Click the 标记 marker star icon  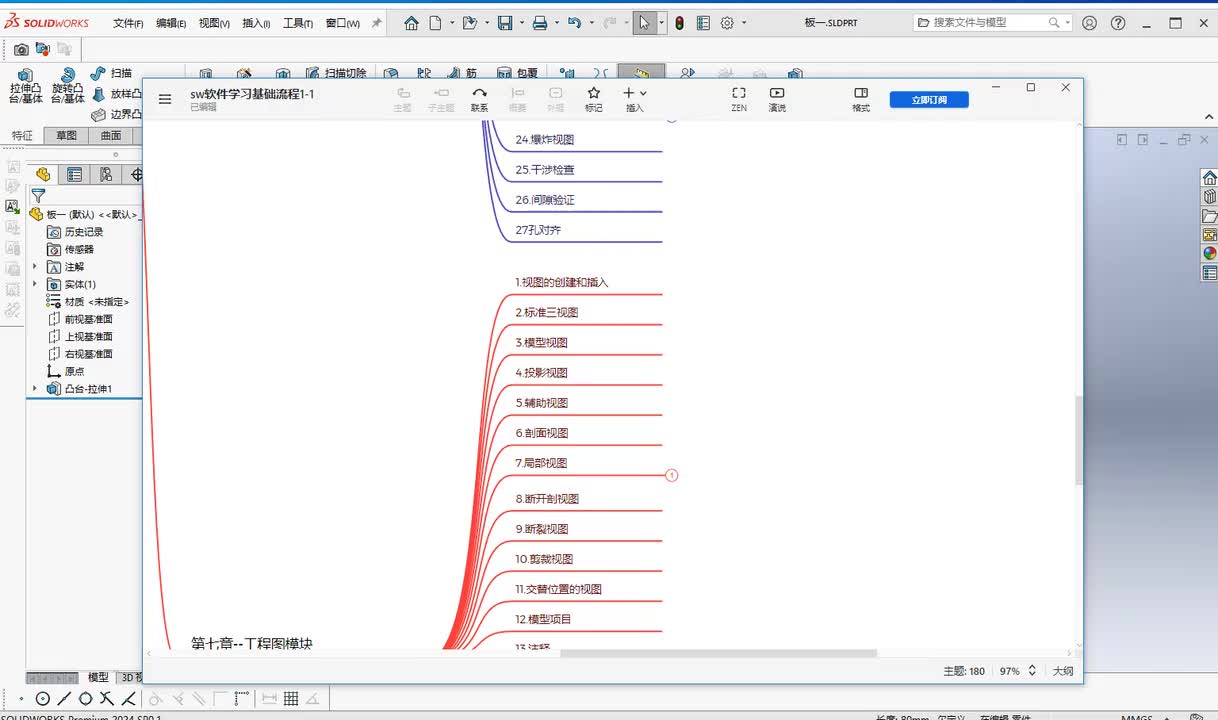594,99
